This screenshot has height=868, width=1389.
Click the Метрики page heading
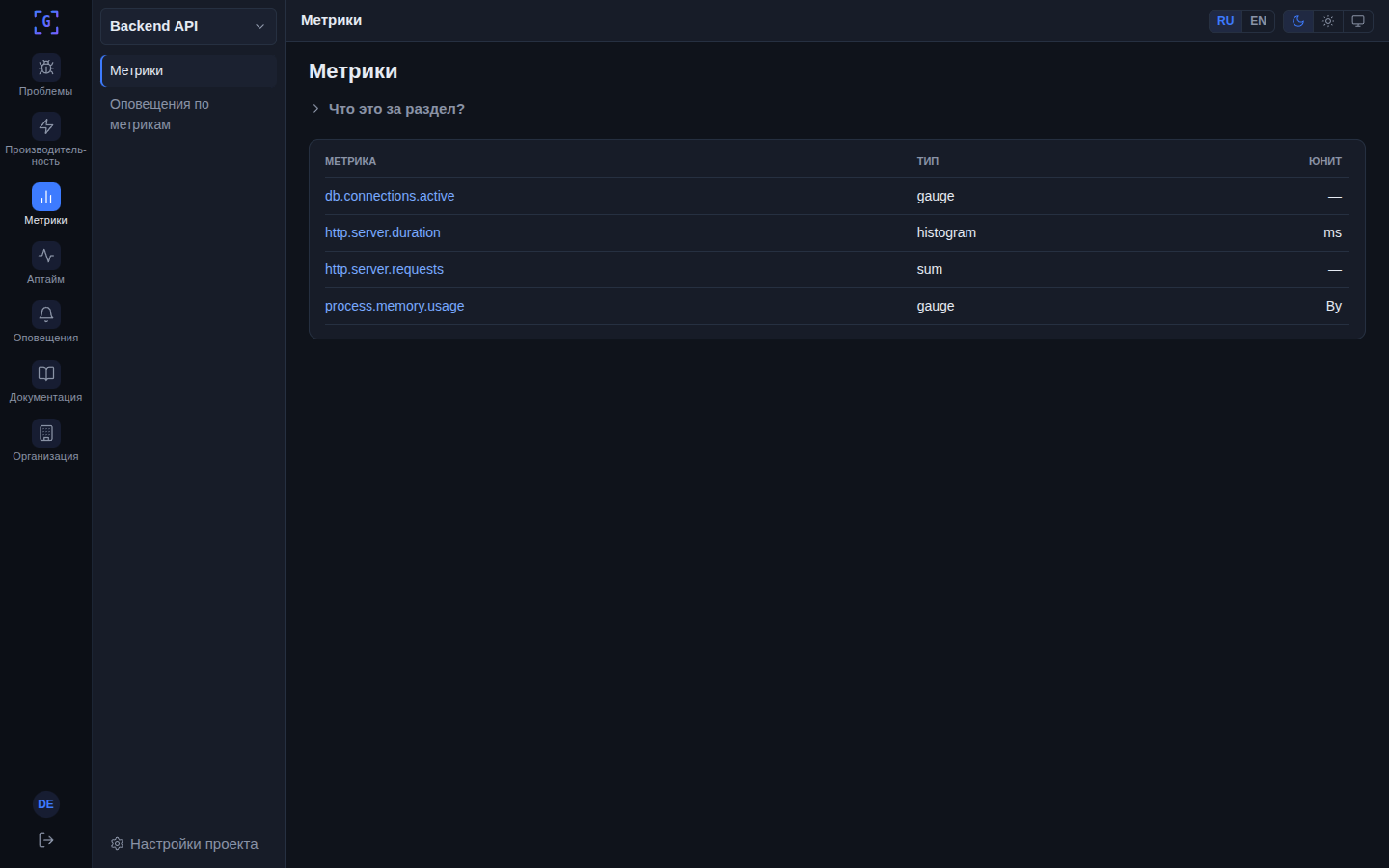353,71
